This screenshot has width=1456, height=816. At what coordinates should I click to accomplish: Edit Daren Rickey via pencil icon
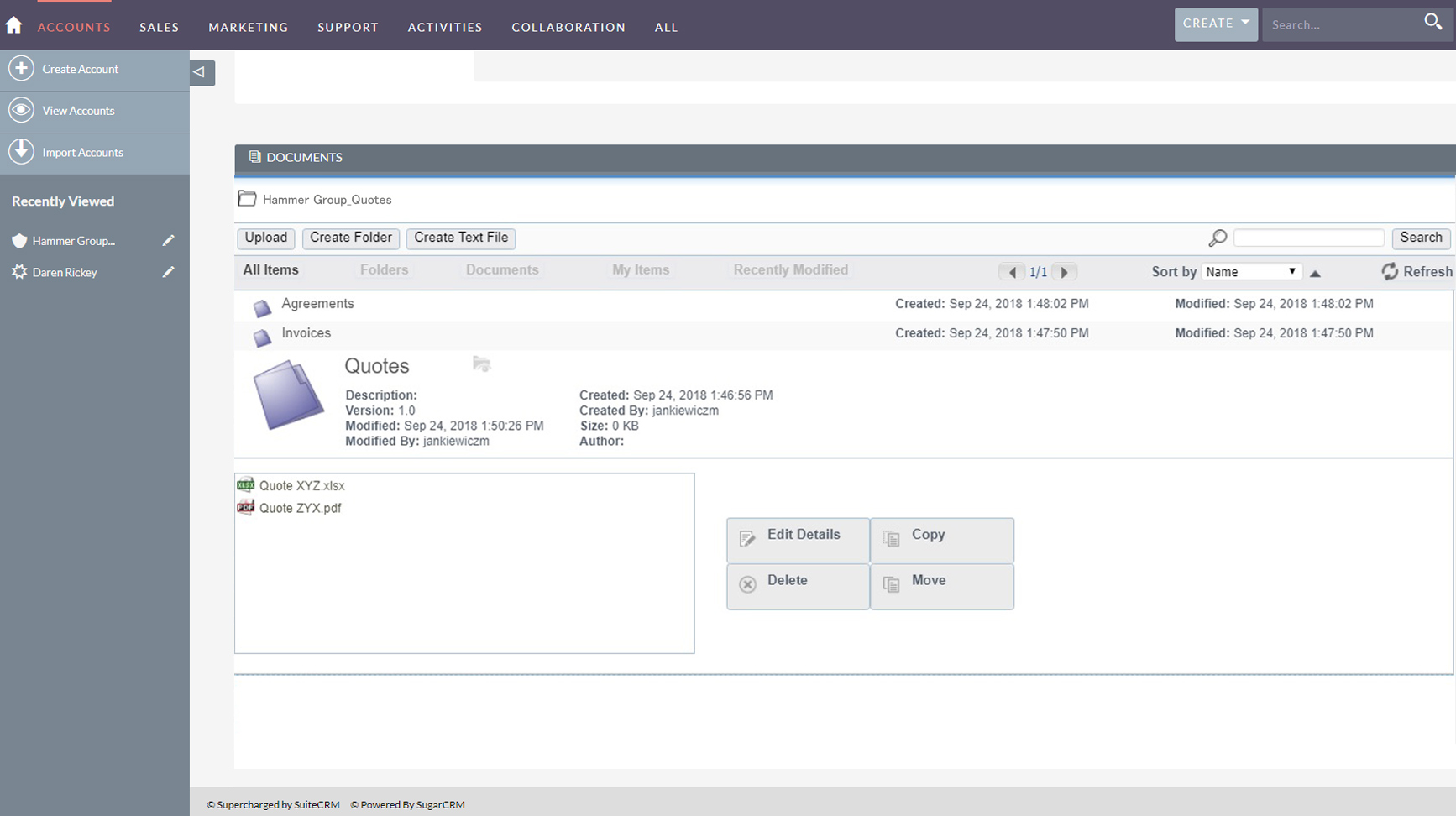pos(168,272)
